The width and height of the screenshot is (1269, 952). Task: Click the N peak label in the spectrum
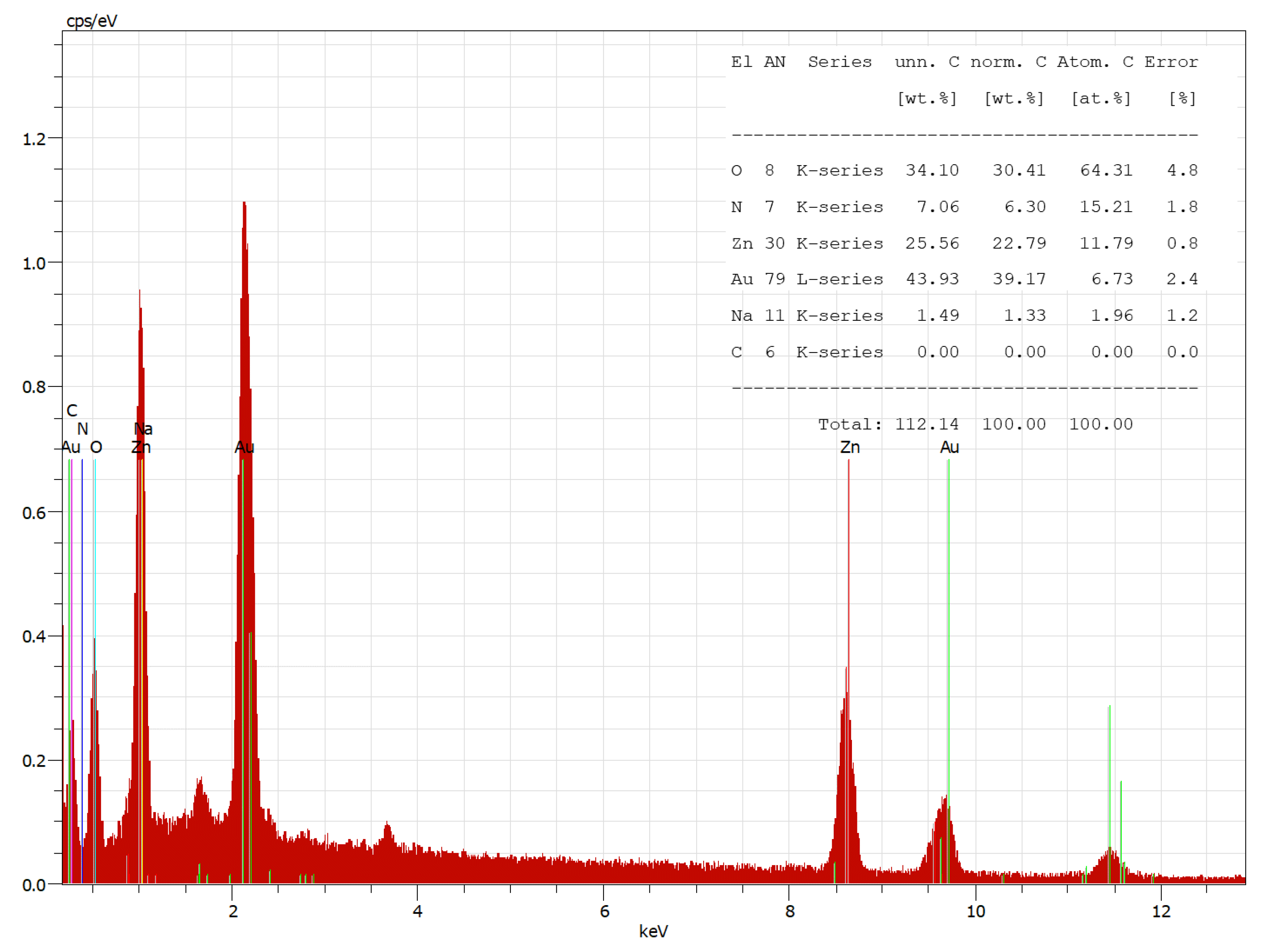[83, 429]
